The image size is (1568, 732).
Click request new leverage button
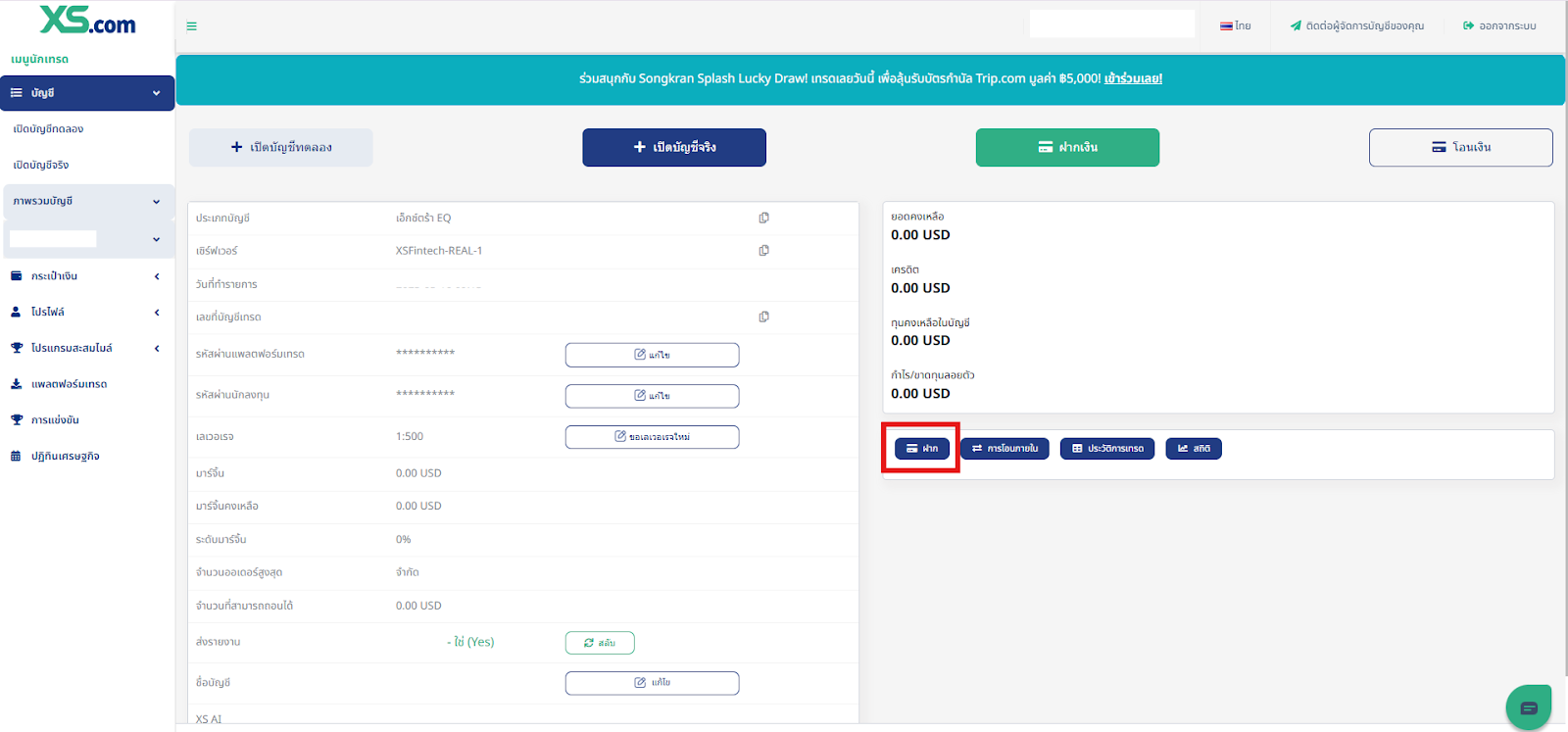pyautogui.click(x=652, y=437)
